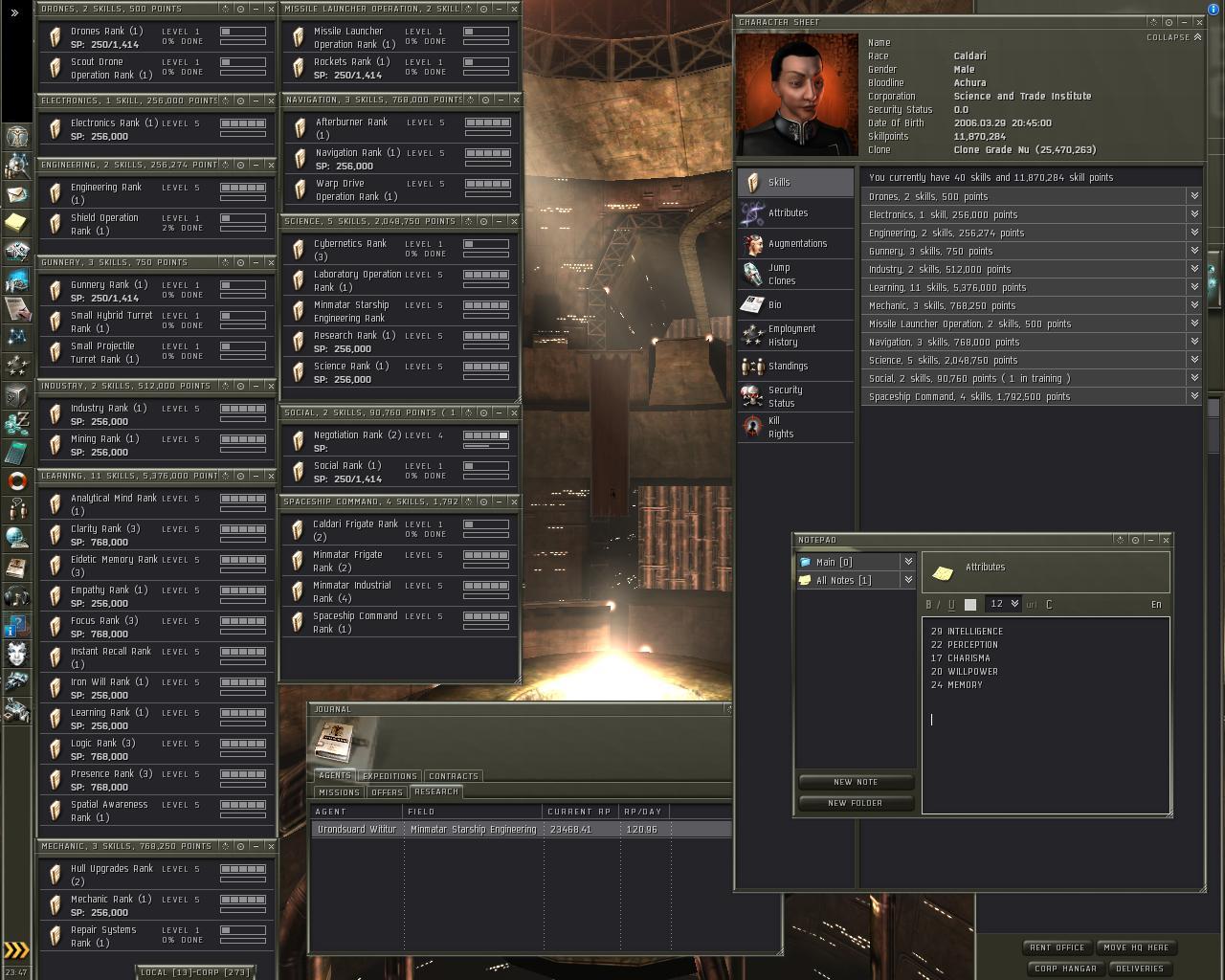Open Standings in Character Sheet
This screenshot has width=1225, height=980.
coord(795,366)
